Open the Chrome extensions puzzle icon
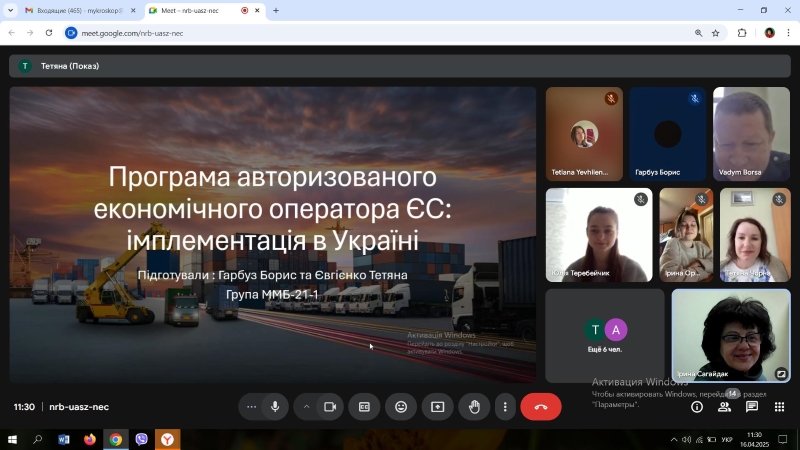This screenshot has height=450, width=800. coord(742,33)
